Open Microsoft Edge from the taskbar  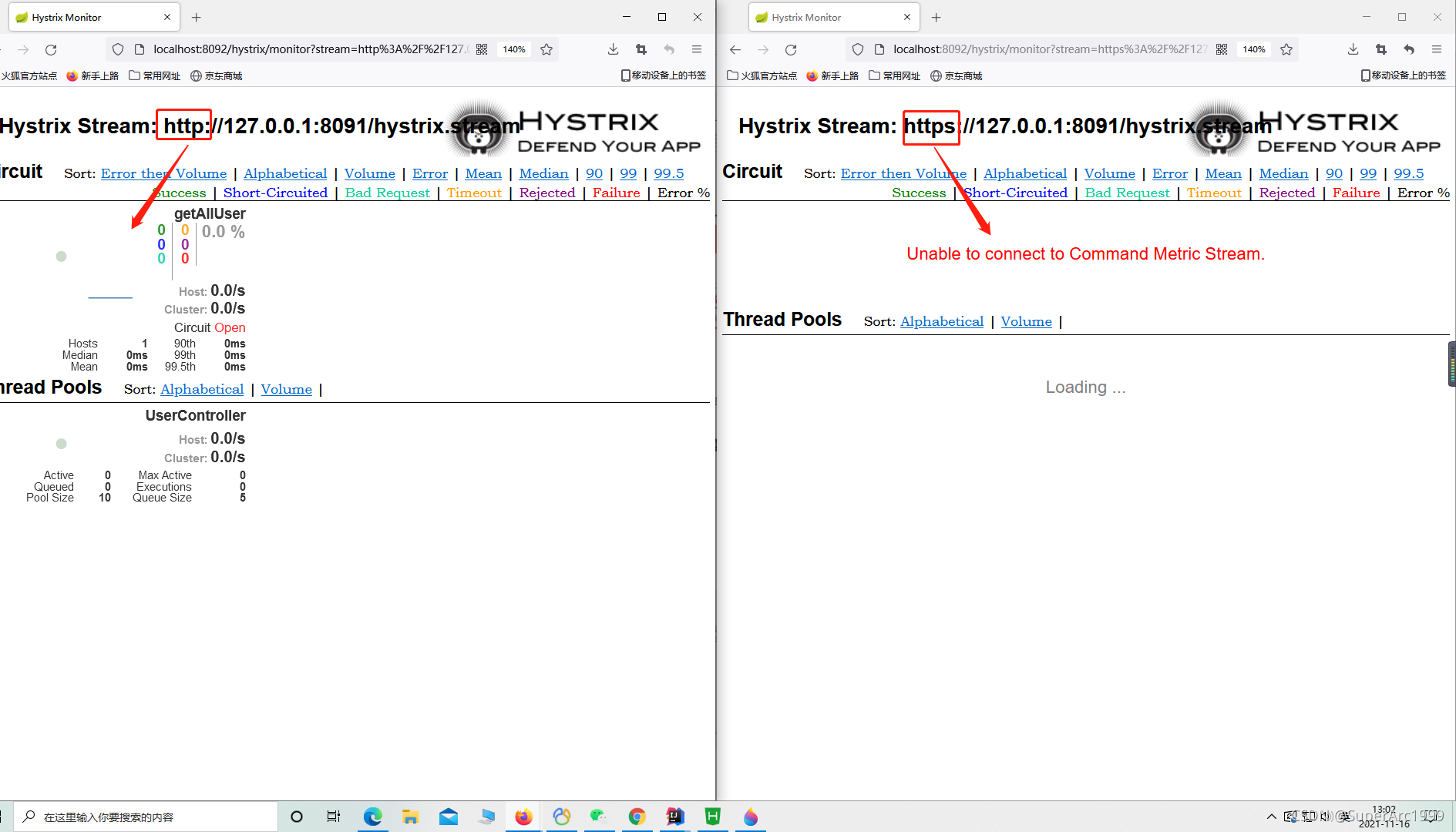point(373,817)
